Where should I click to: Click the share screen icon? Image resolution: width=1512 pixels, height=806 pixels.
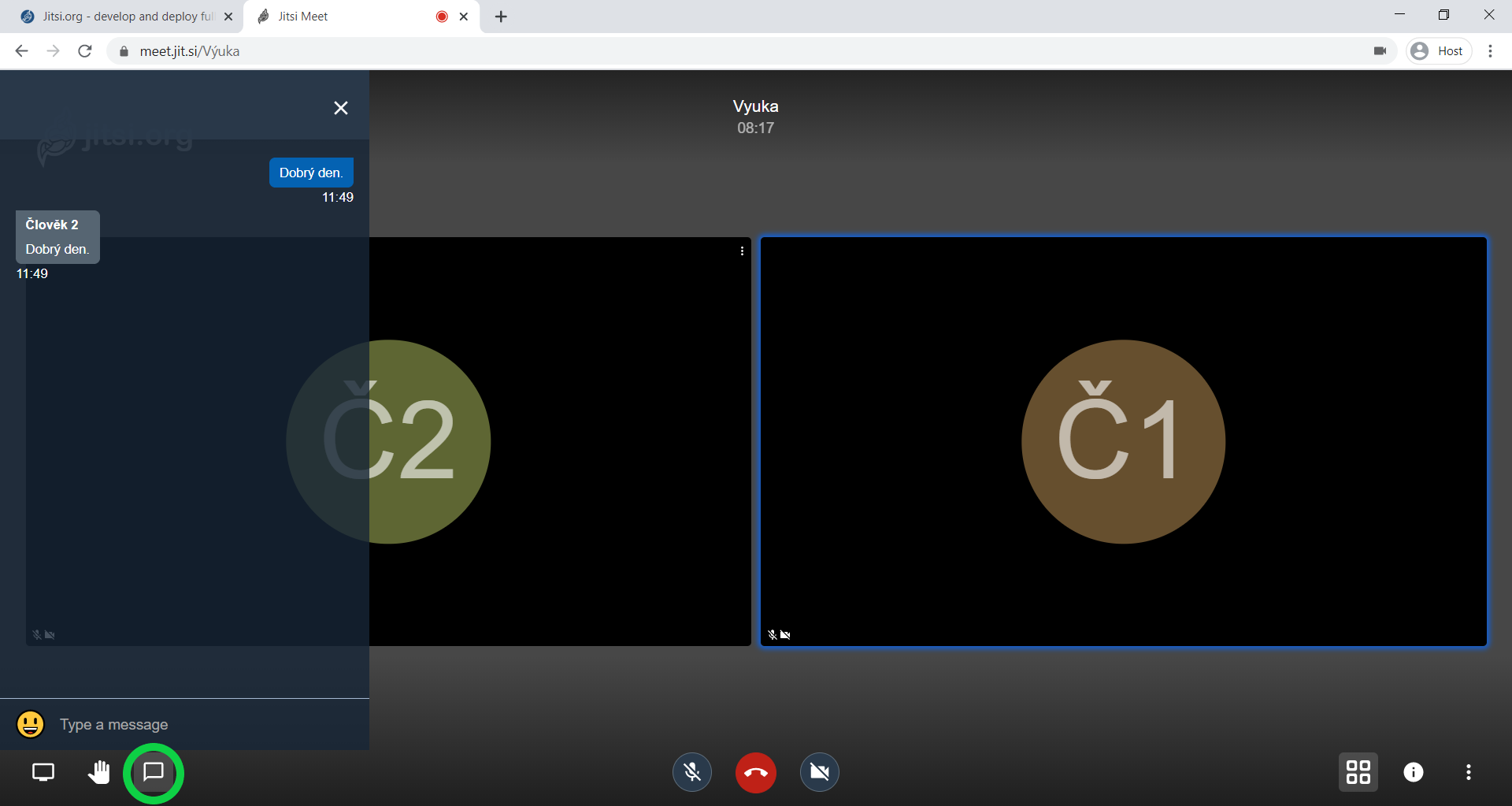[x=43, y=772]
